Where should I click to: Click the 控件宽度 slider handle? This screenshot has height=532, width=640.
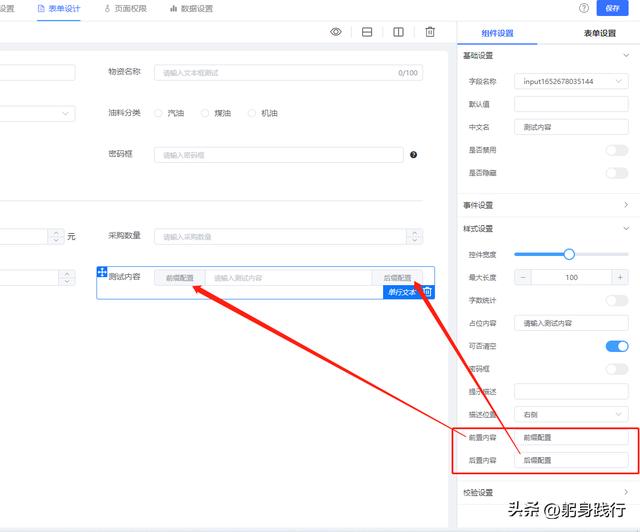click(x=569, y=254)
